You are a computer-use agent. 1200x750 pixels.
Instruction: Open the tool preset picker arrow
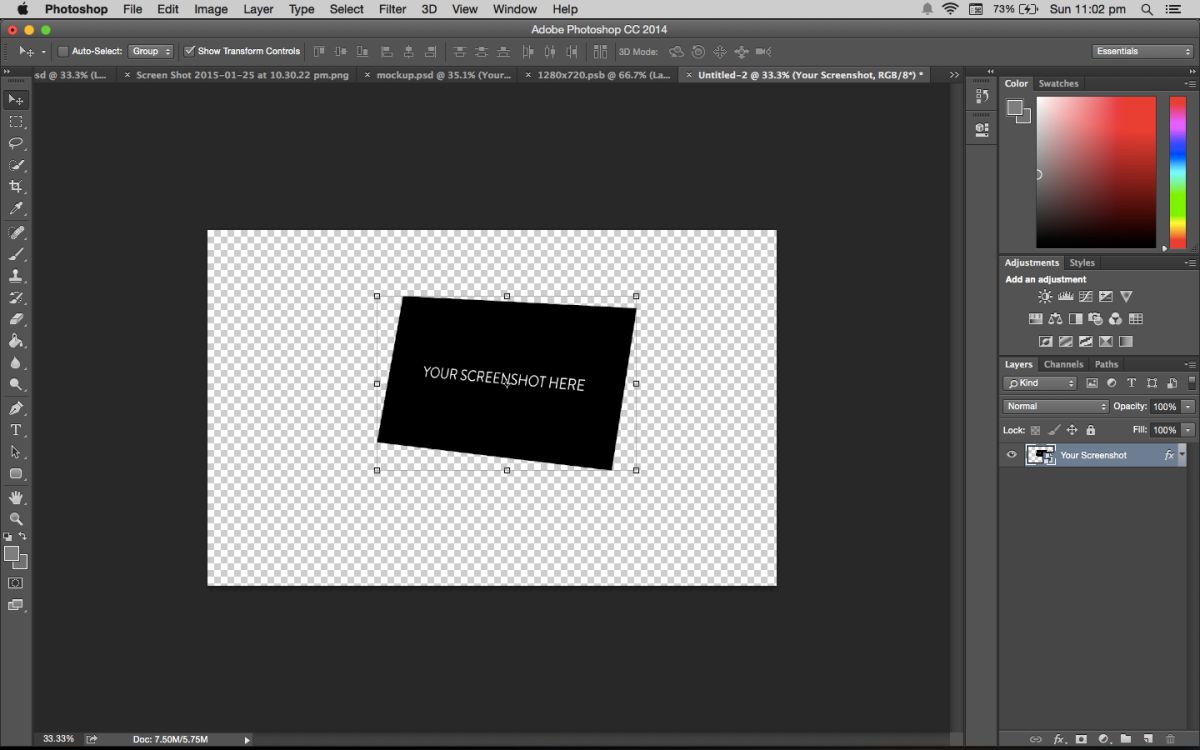44,51
